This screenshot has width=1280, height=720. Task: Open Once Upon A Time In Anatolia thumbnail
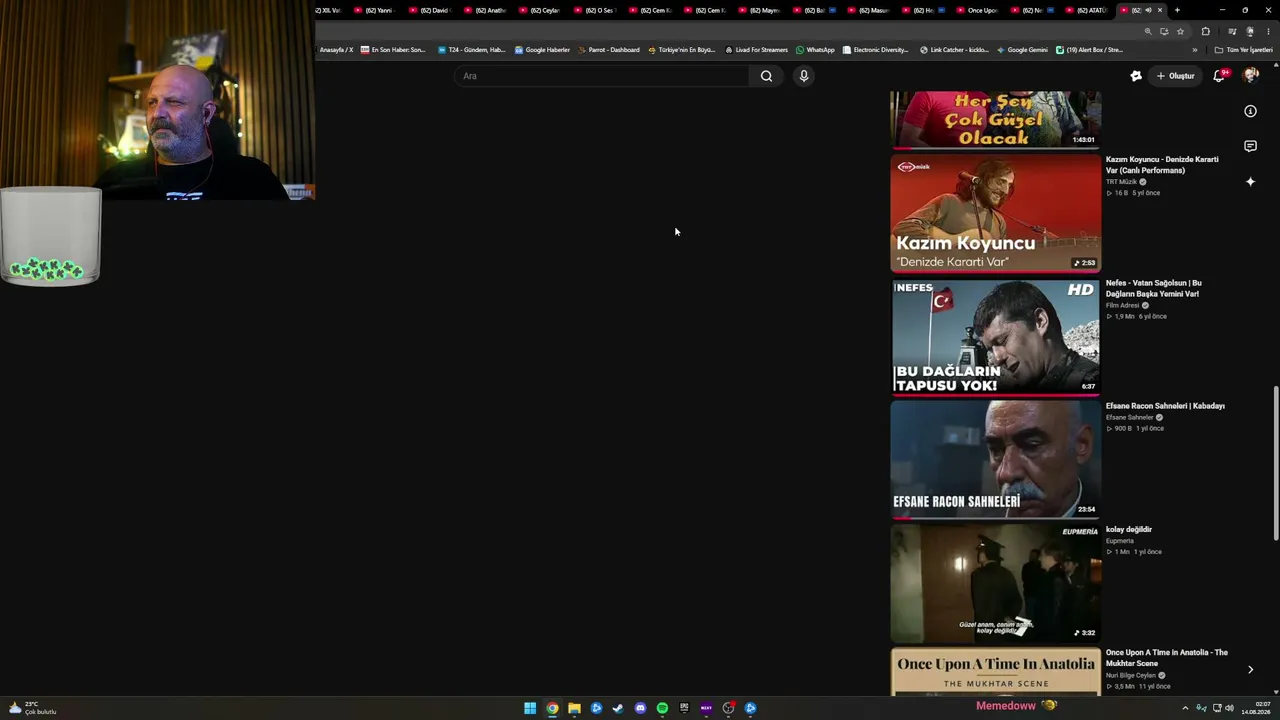click(996, 672)
